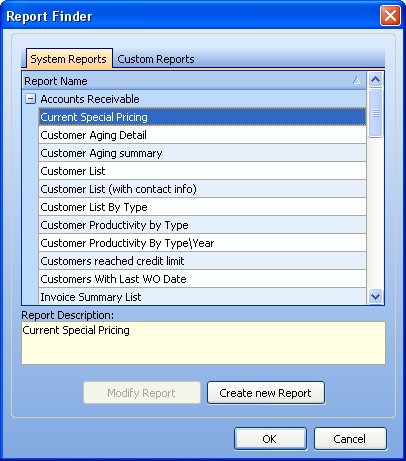Select the Customer Aging Detail report
Screen dimensions: 406x461
202,135
